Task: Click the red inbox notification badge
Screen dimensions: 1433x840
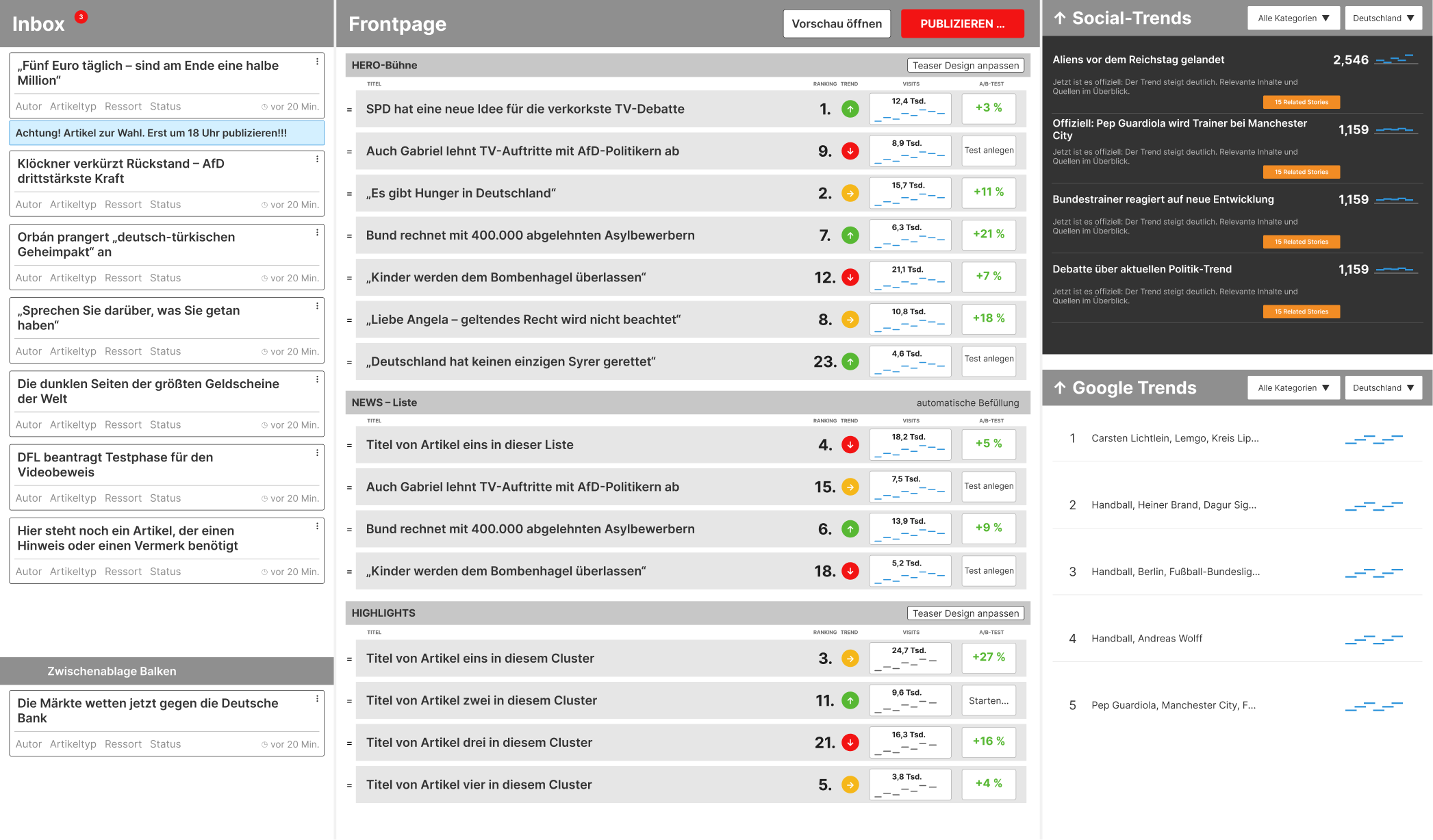Action: pyautogui.click(x=81, y=16)
